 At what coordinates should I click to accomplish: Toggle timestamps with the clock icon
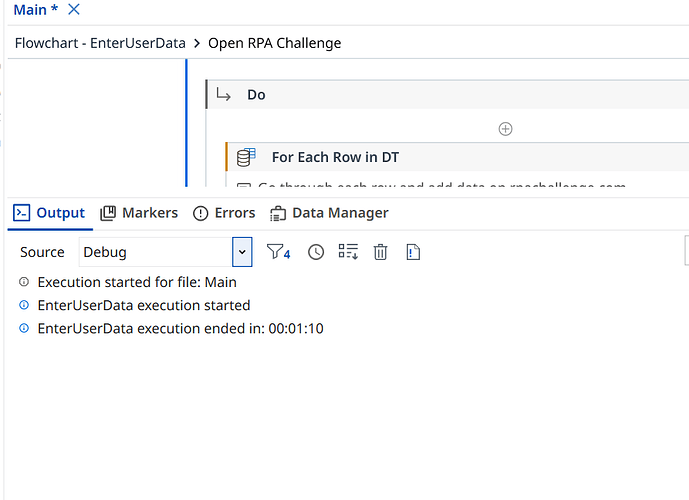316,252
